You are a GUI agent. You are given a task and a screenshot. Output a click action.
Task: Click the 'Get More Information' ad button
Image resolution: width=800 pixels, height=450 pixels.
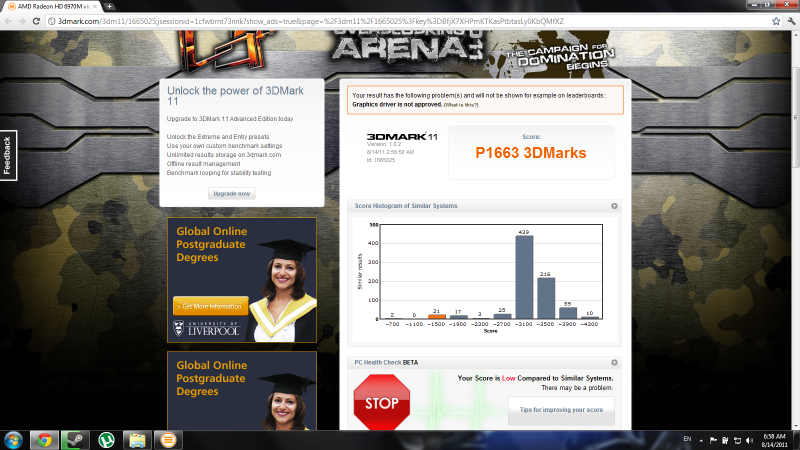[x=211, y=306]
